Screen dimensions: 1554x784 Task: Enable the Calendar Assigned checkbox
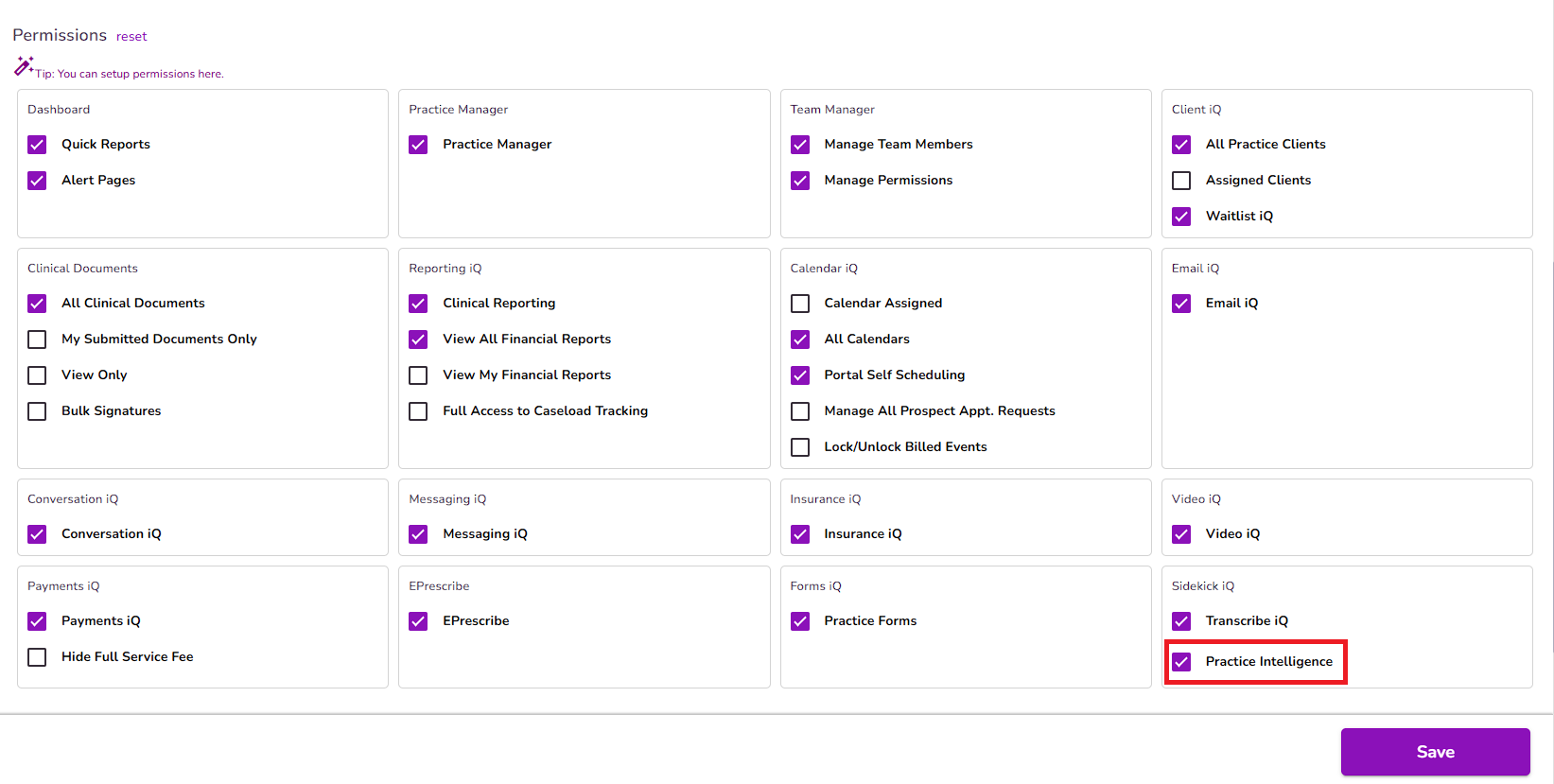[x=800, y=304]
